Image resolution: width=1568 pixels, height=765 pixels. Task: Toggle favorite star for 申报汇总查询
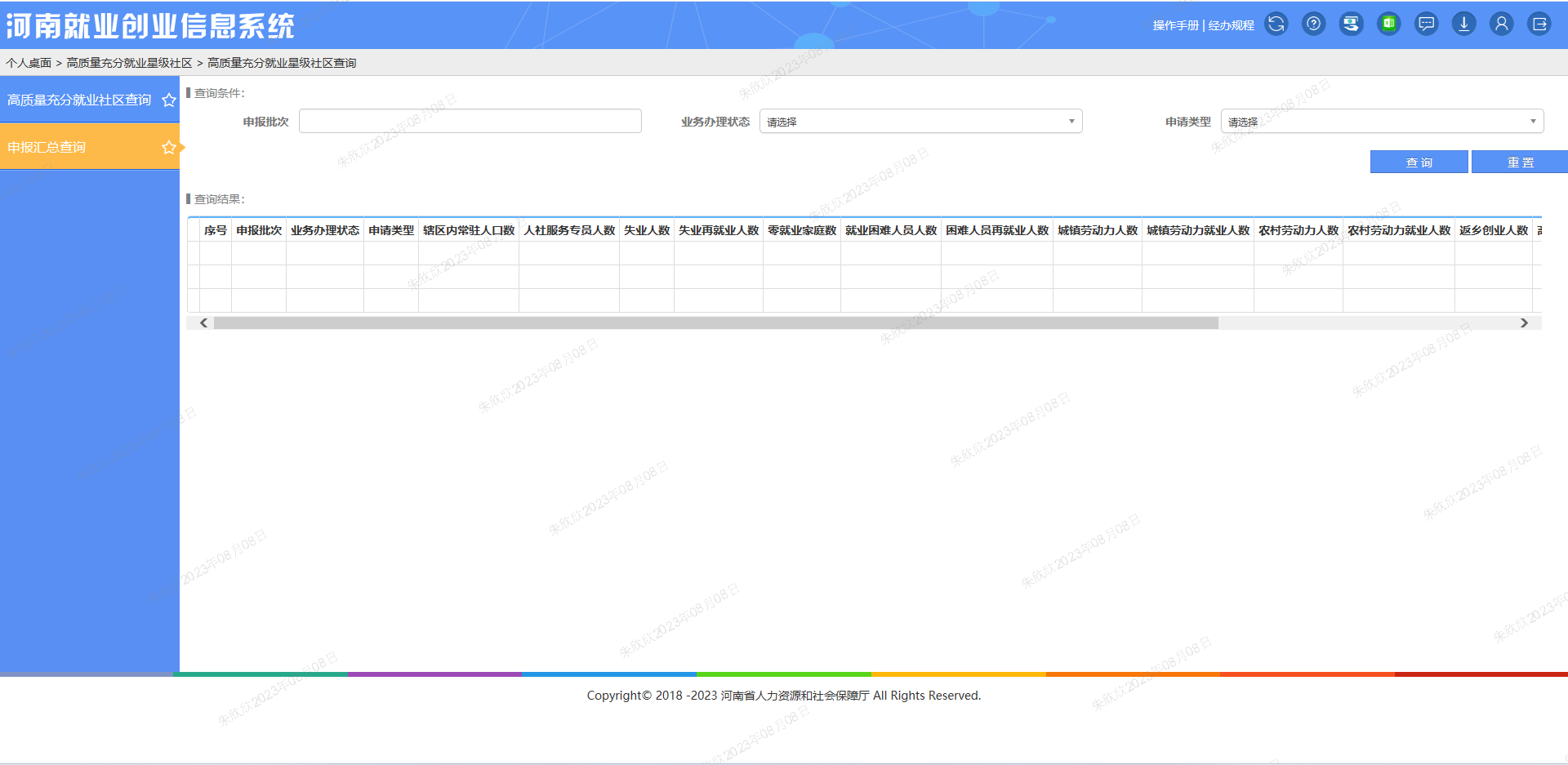(169, 148)
